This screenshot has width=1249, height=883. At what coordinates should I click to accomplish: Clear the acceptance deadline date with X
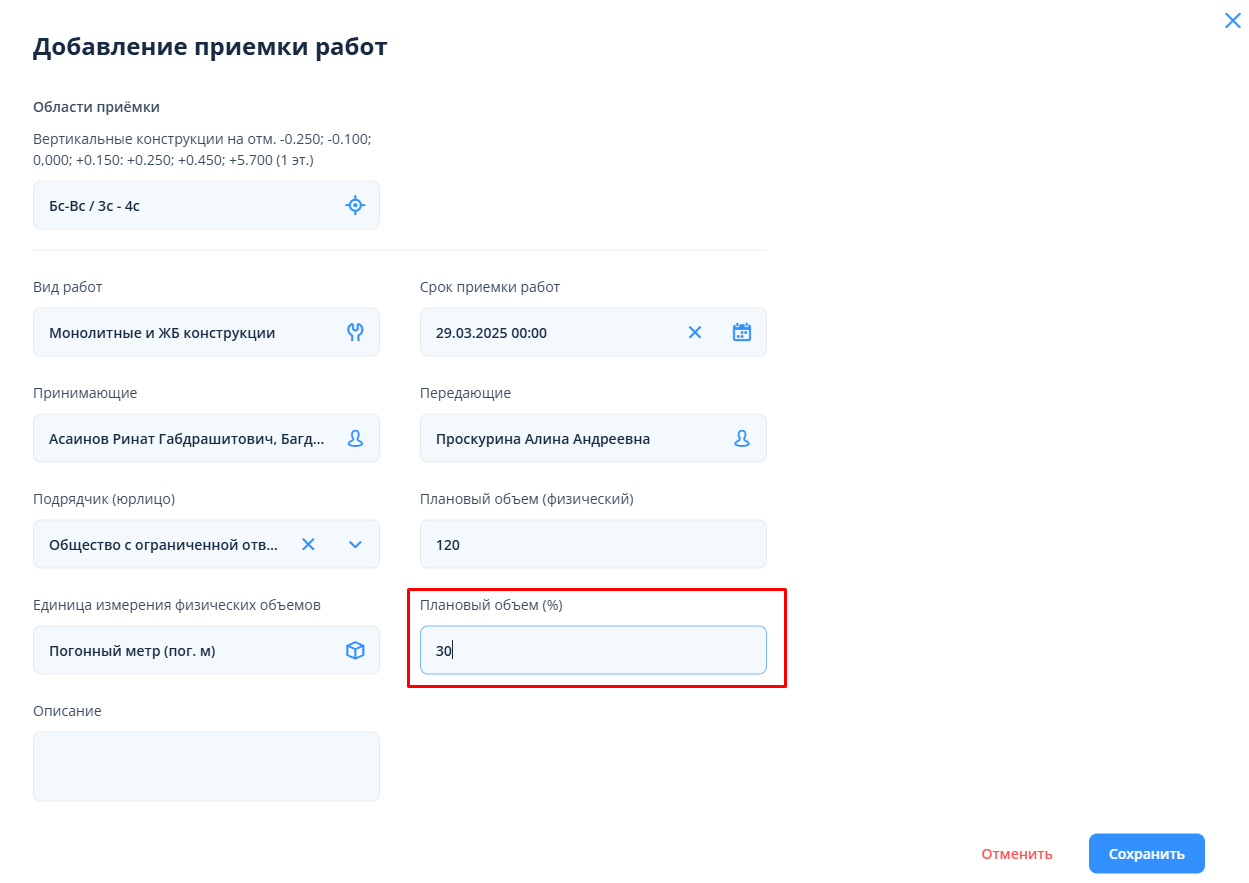pyautogui.click(x=695, y=333)
